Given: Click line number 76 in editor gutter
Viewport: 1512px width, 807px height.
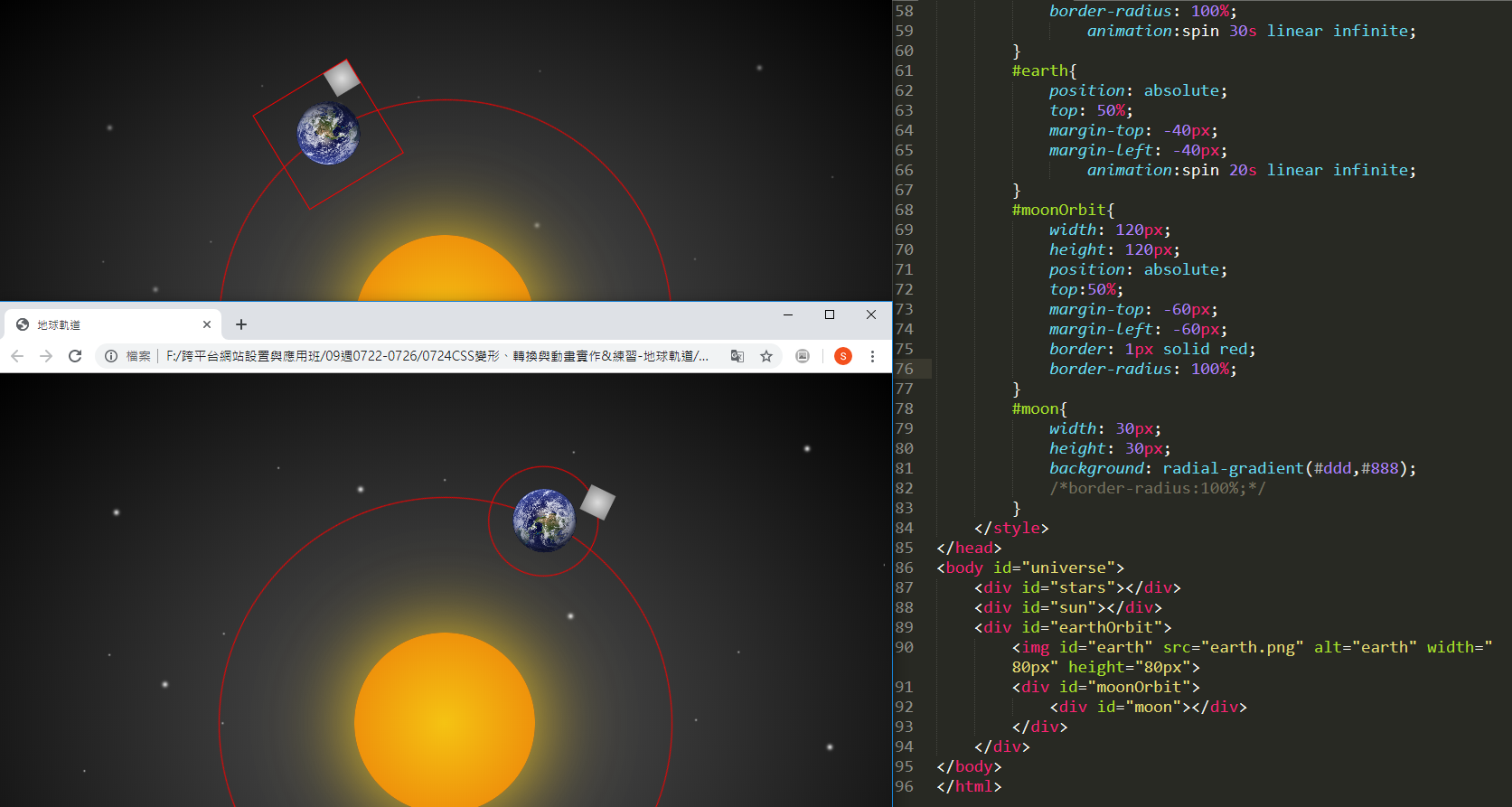Looking at the screenshot, I should [904, 369].
